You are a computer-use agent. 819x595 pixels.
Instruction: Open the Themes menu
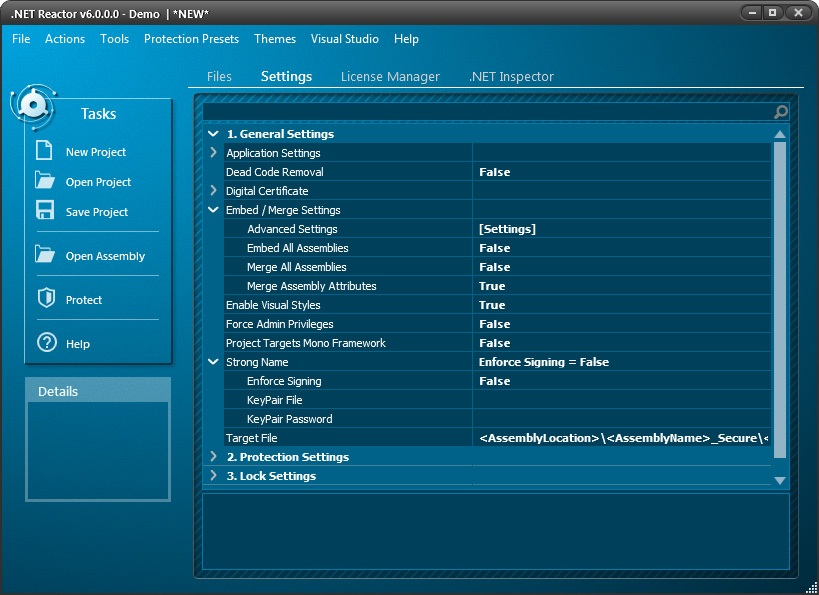(x=274, y=39)
